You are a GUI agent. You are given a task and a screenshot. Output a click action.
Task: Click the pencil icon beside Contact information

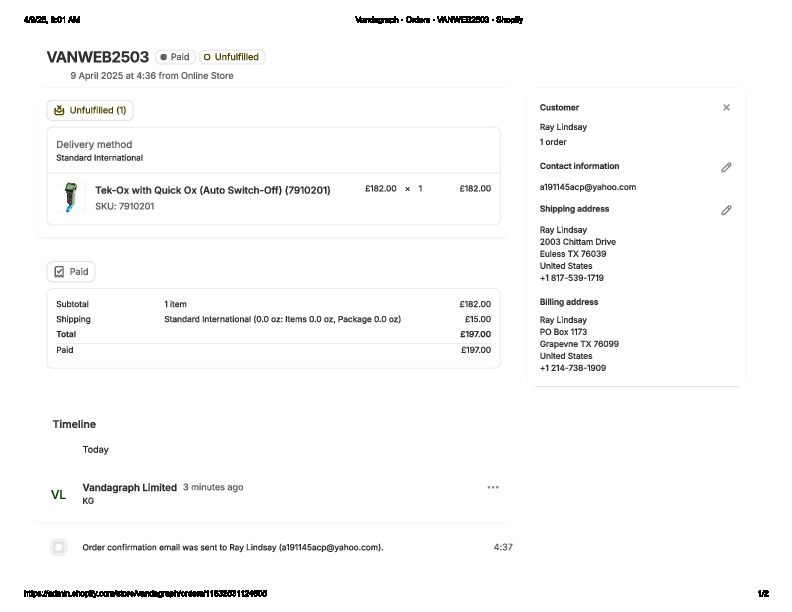(726, 167)
